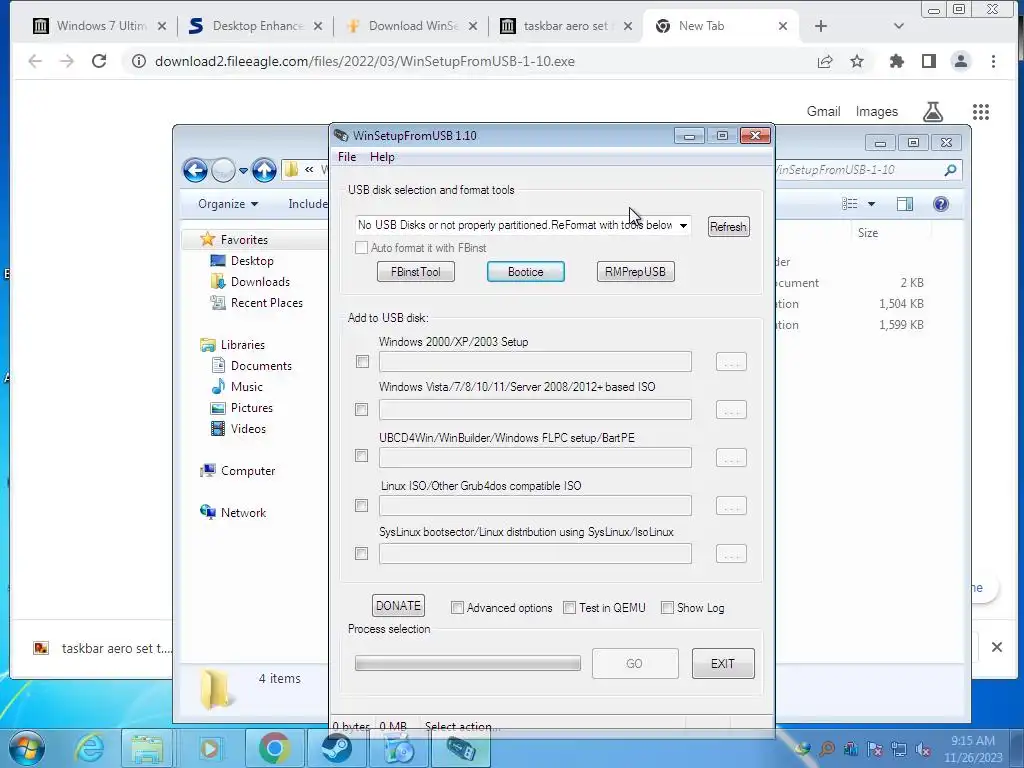Screen dimensions: 1024x768
Task: Go up one folder in Explorer
Action: (264, 170)
